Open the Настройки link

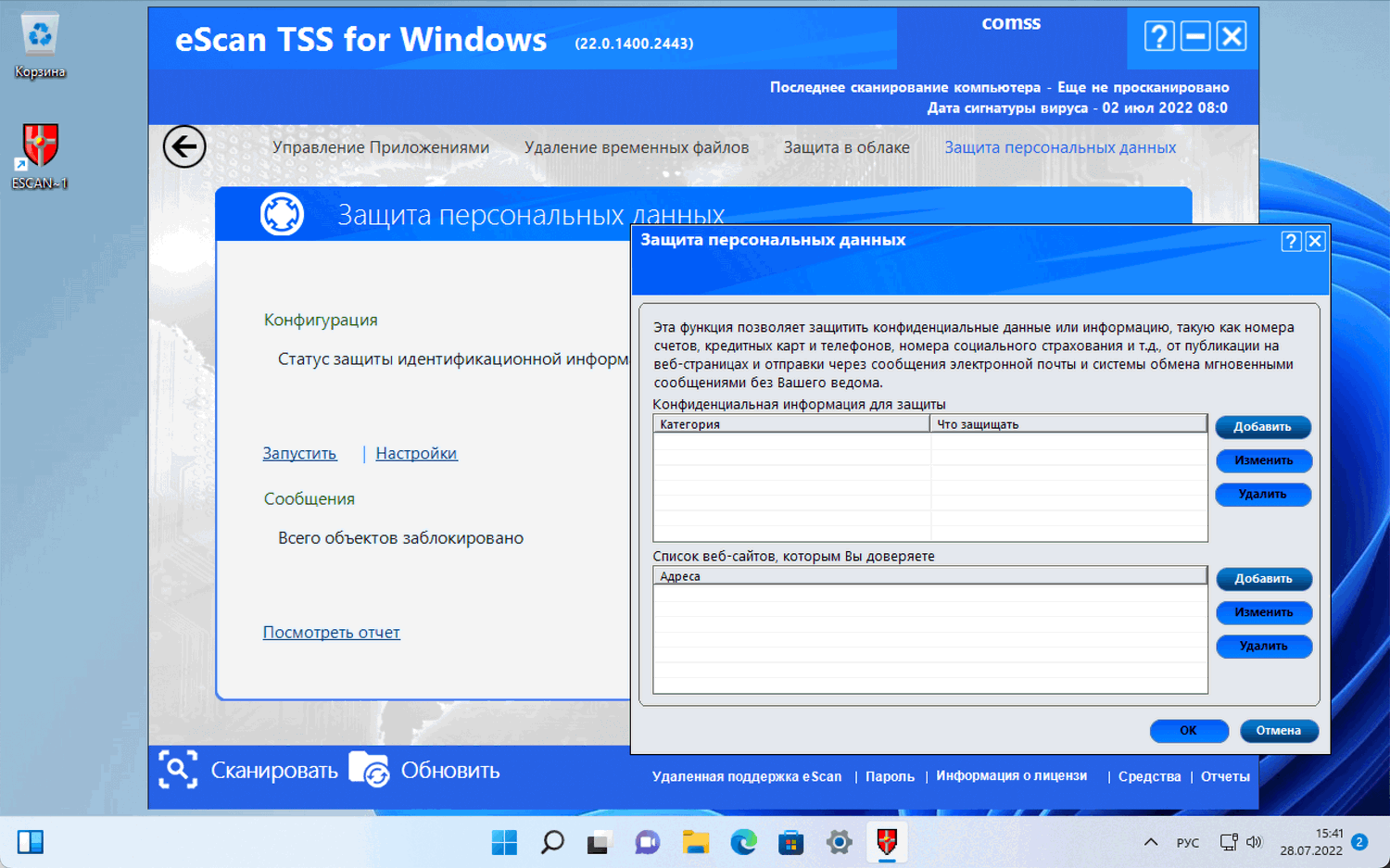[x=416, y=453]
